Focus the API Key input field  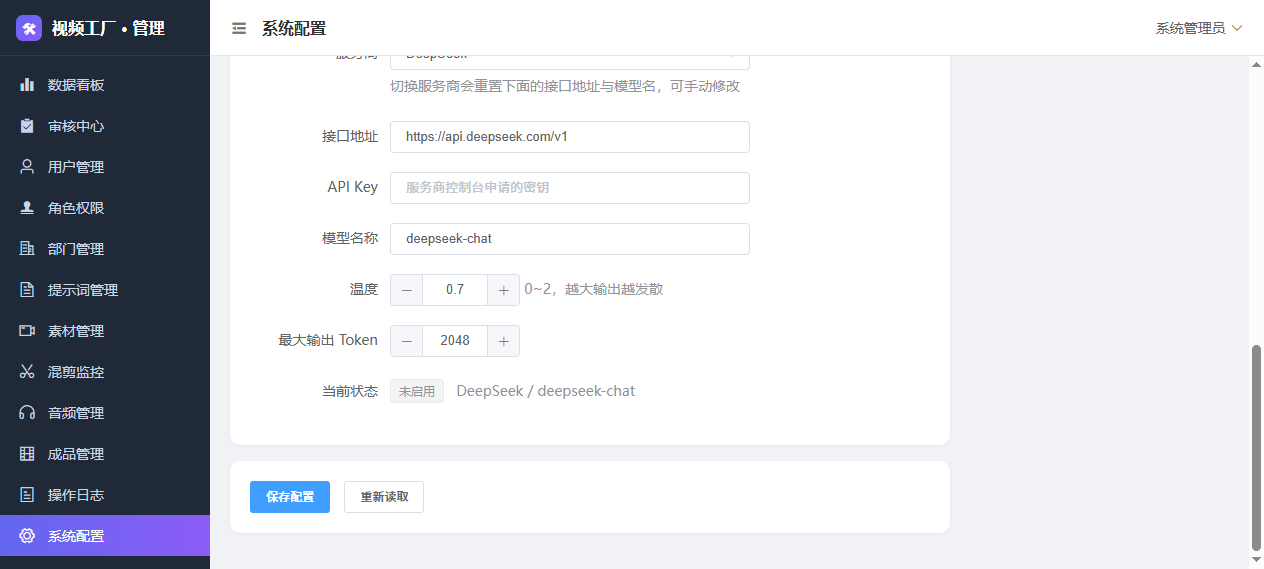[570, 187]
